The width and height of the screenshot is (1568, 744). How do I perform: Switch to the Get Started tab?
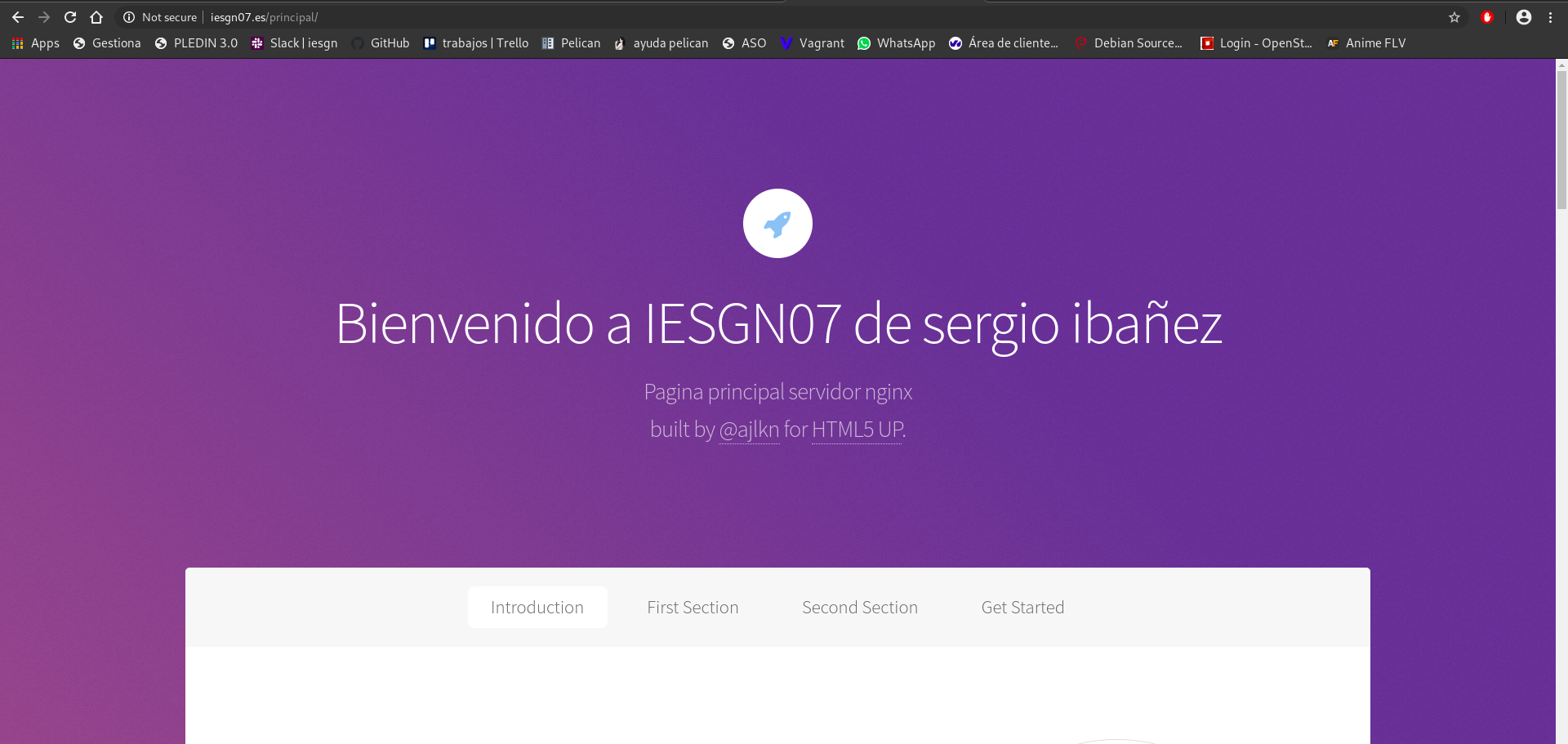click(x=1022, y=607)
